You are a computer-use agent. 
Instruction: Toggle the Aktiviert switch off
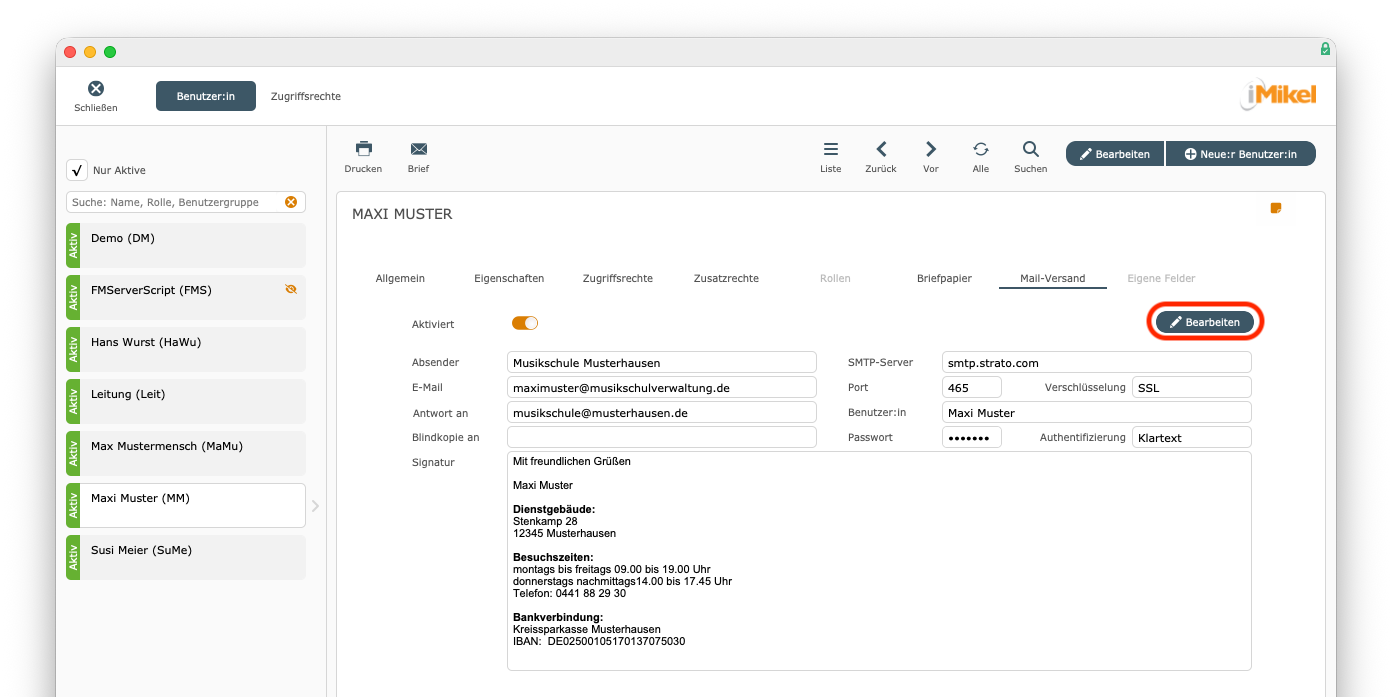[525, 323]
